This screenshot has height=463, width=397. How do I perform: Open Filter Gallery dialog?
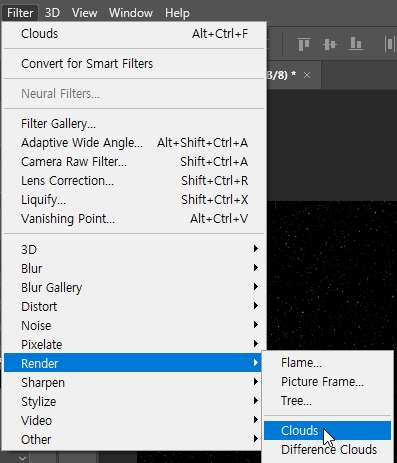click(x=134, y=124)
